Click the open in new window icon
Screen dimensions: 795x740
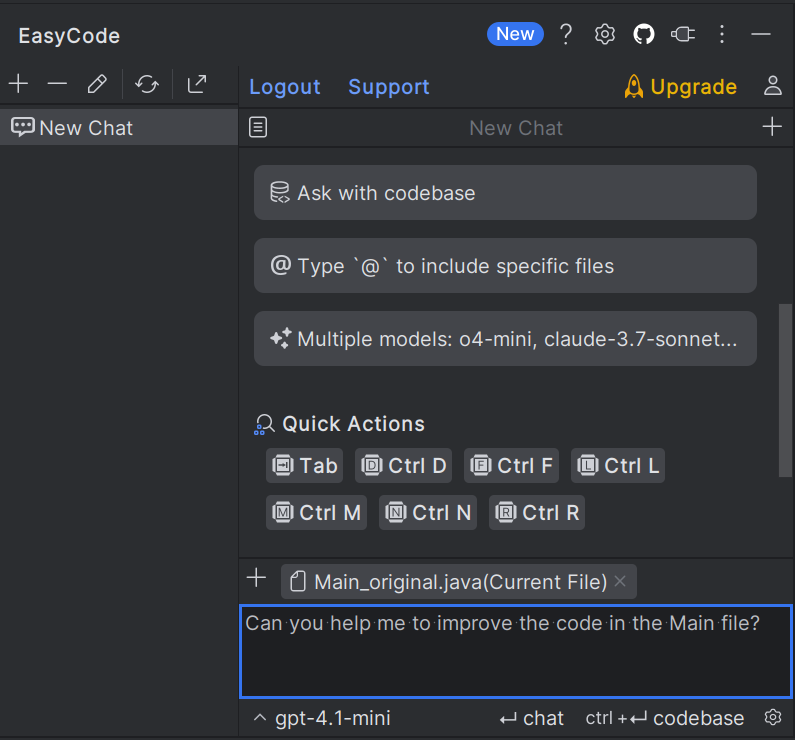[x=197, y=84]
